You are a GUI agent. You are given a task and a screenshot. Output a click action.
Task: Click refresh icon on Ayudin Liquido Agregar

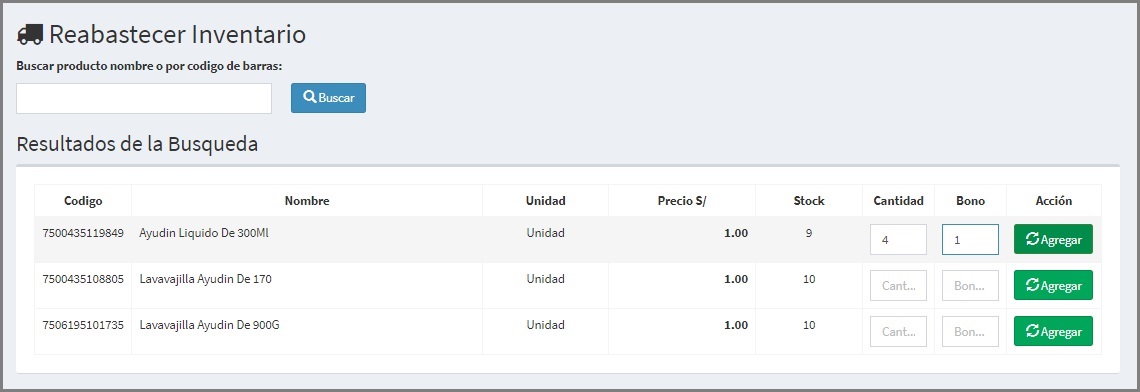click(1032, 239)
